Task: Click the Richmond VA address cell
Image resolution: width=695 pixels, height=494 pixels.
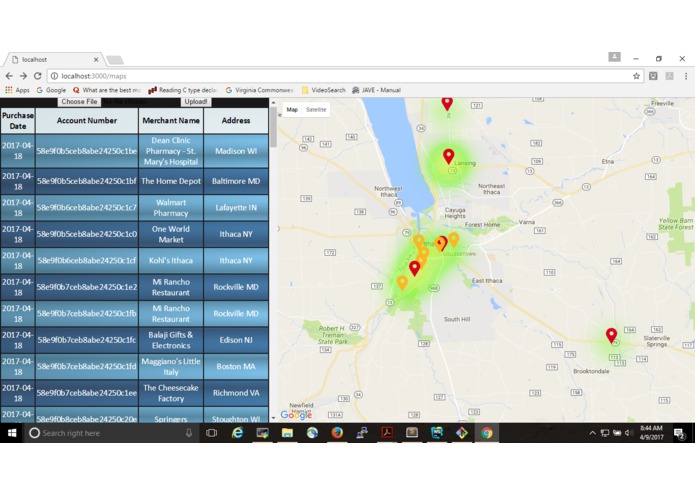Action: (x=236, y=393)
